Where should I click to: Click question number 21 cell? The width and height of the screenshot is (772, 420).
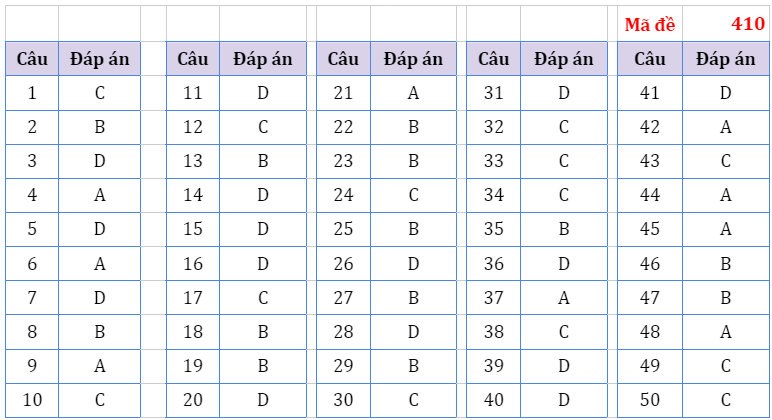point(343,93)
